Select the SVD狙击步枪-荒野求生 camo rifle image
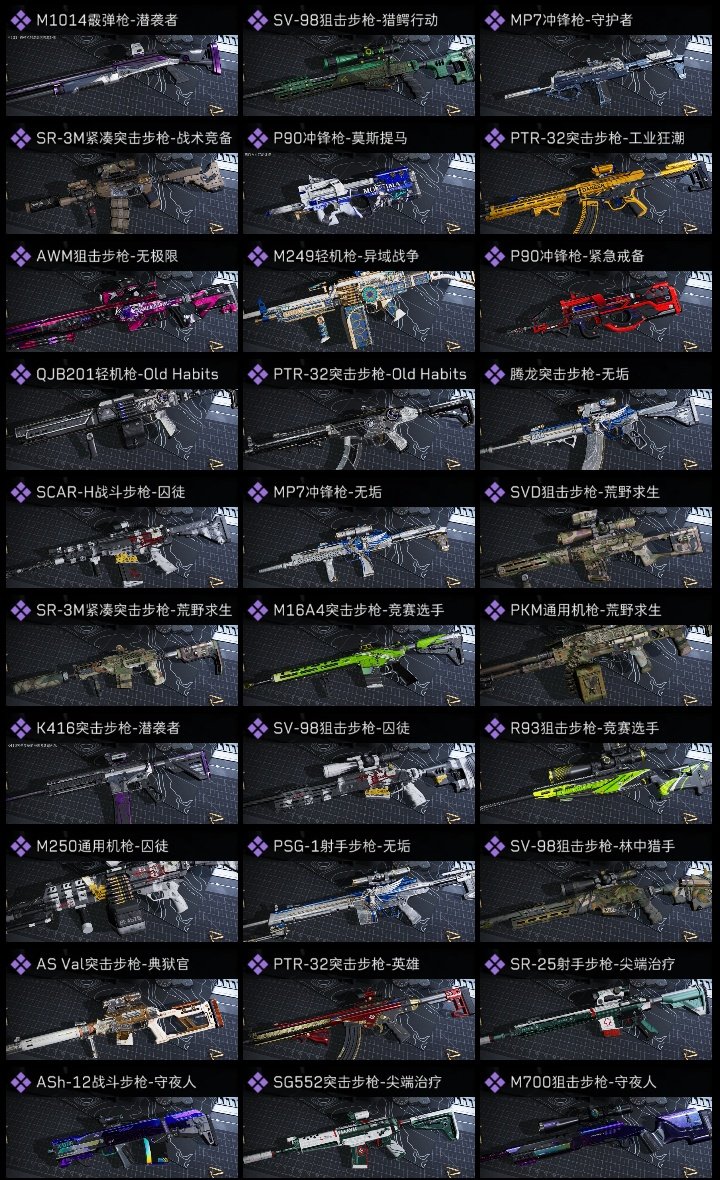This screenshot has width=720, height=1180. click(x=596, y=547)
